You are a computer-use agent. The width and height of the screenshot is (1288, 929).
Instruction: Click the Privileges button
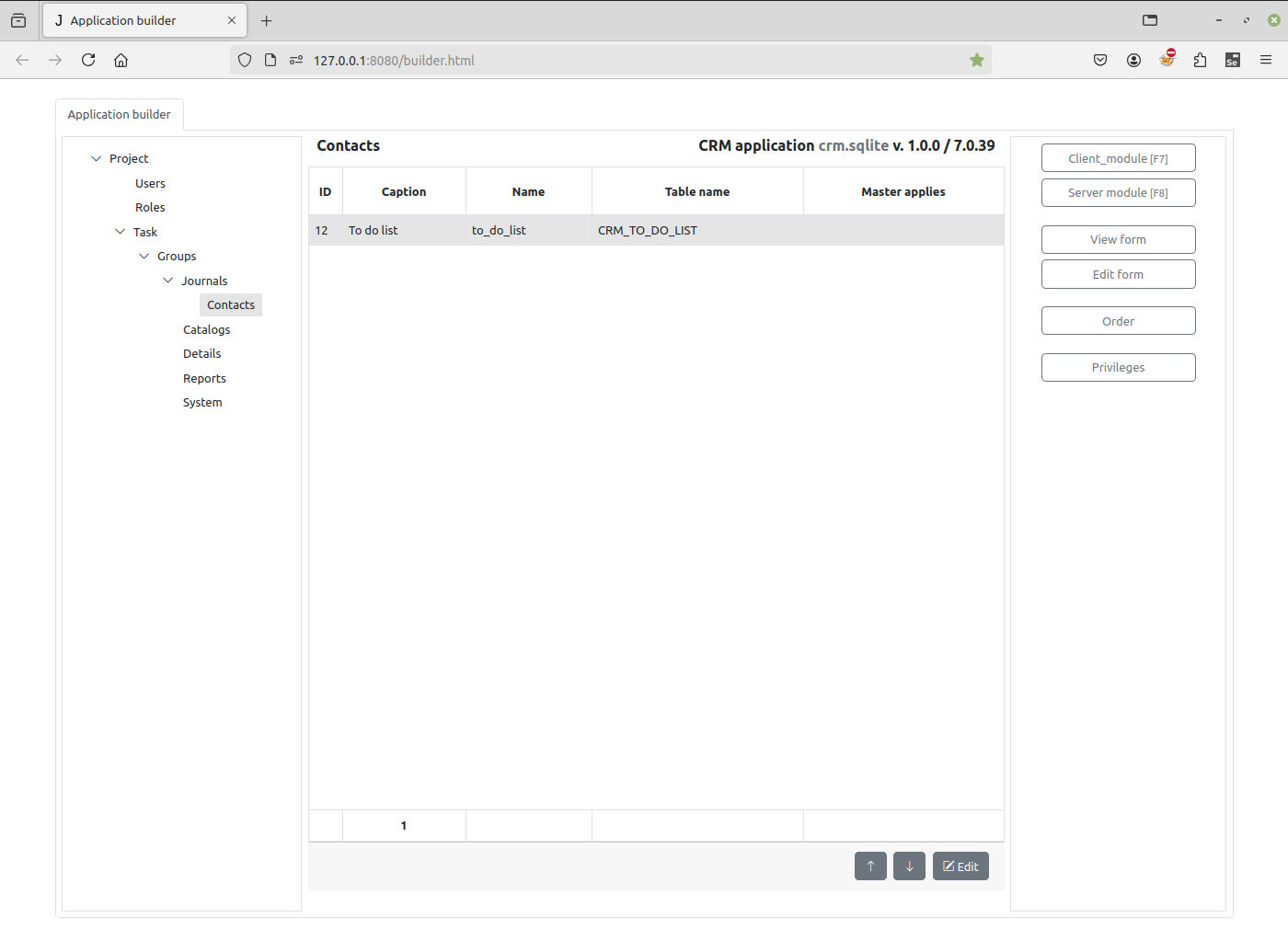[x=1118, y=367]
